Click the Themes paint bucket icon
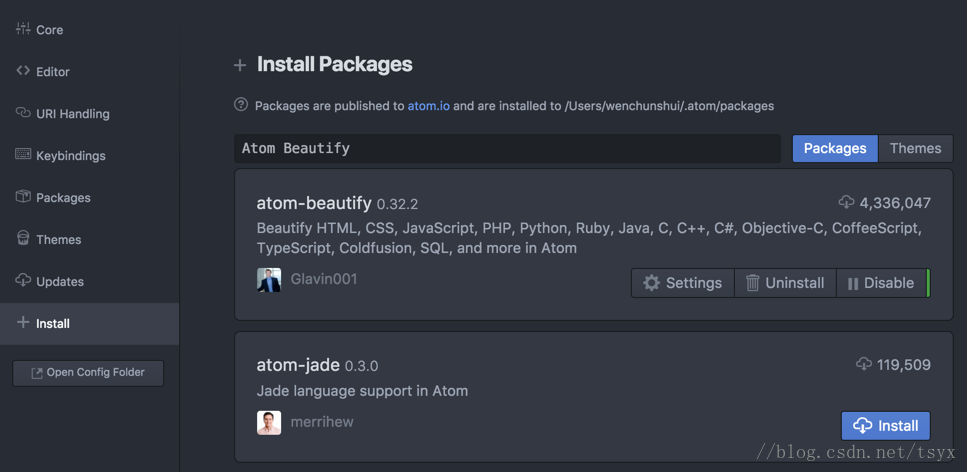This screenshot has width=967, height=472. point(23,238)
